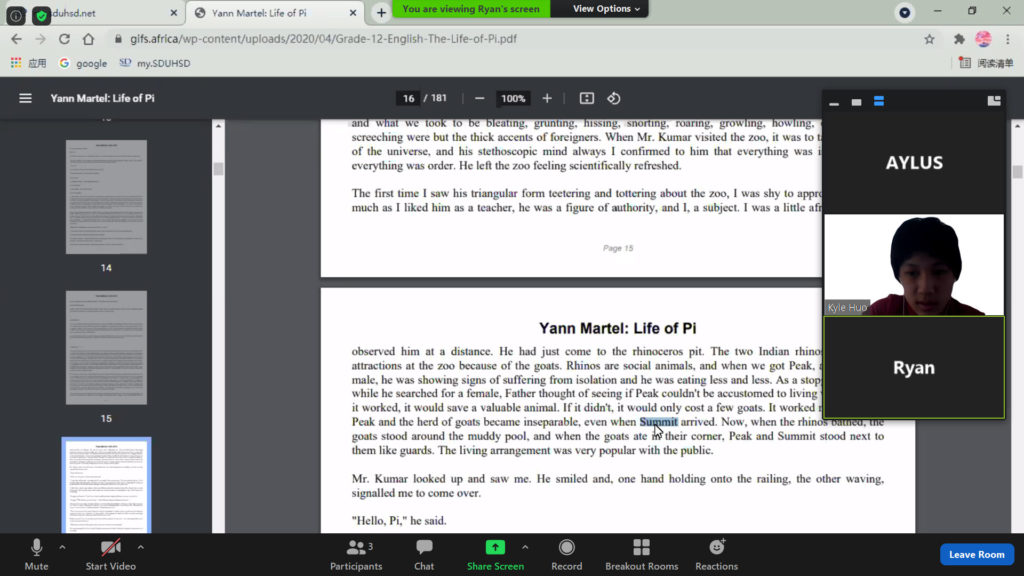Viewport: 1024px width, 576px height.
Task: Open the reading list button
Action: click(986, 63)
